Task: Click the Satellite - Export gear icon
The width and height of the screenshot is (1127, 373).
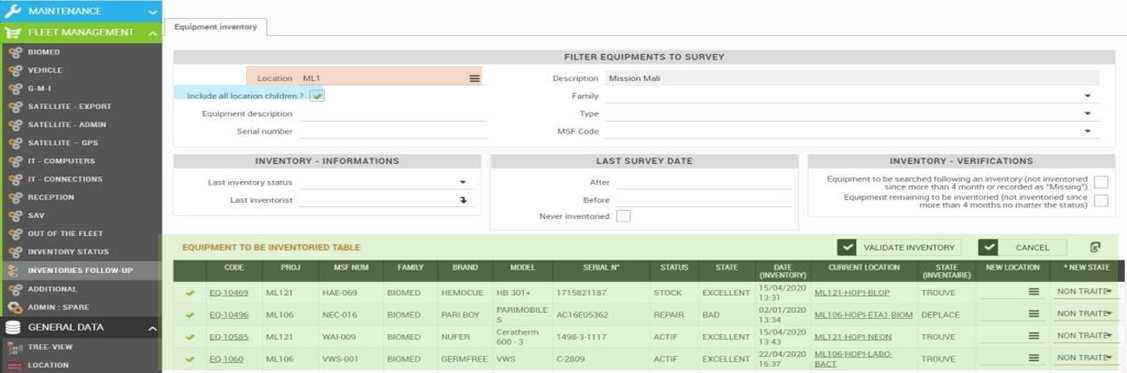Action: [x=14, y=106]
